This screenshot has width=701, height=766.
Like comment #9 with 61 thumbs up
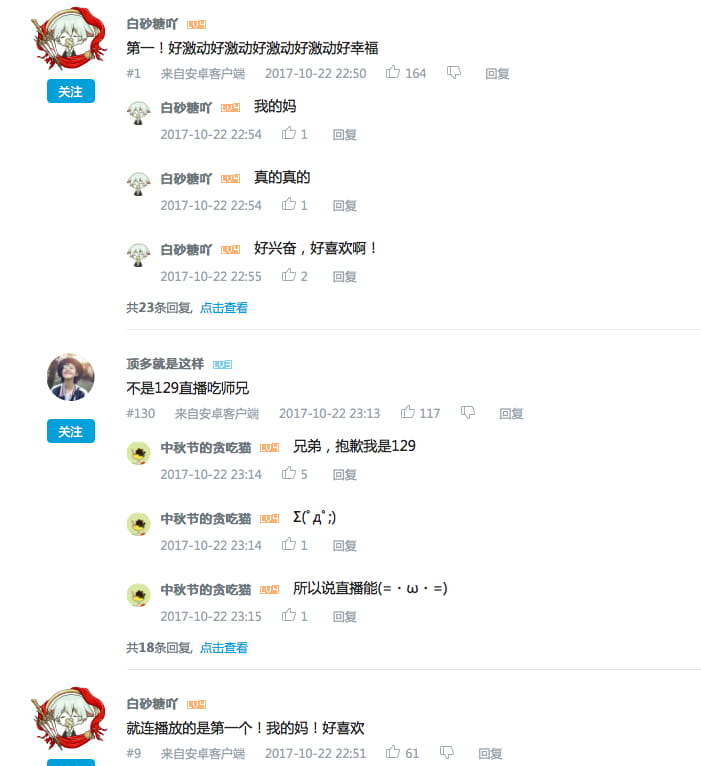[x=393, y=752]
